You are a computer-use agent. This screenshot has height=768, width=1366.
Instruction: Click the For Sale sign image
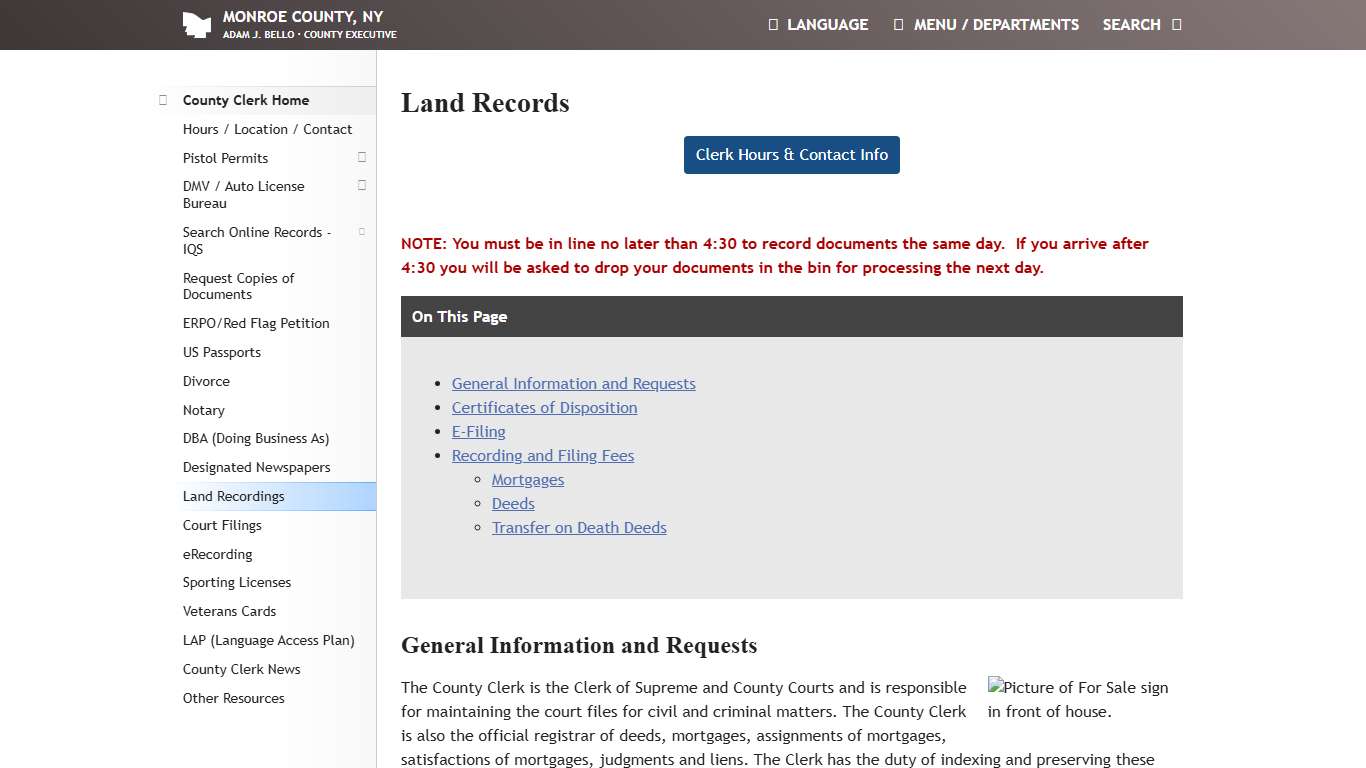[x=1078, y=699]
